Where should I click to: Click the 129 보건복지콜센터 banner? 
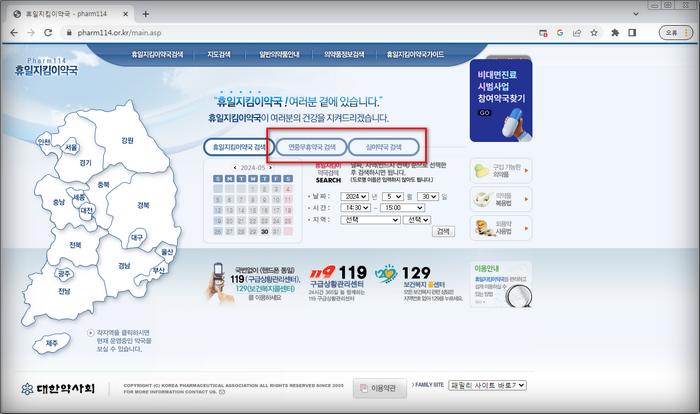pyautogui.click(x=419, y=283)
